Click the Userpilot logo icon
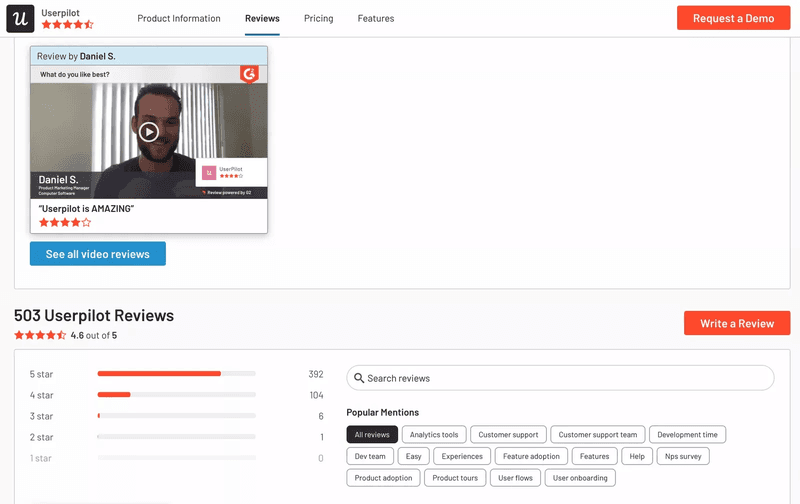The width and height of the screenshot is (800, 504). point(21,18)
